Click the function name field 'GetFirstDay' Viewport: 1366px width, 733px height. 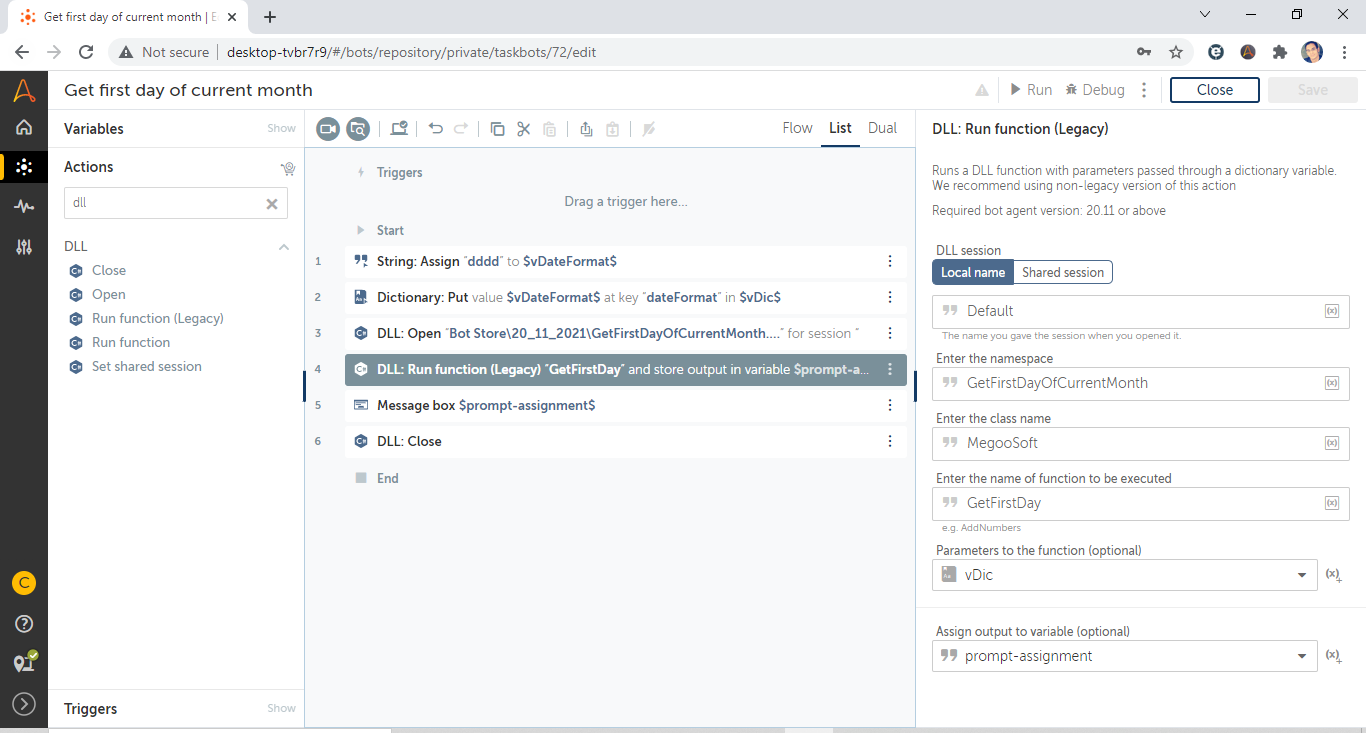pyautogui.click(x=1130, y=503)
